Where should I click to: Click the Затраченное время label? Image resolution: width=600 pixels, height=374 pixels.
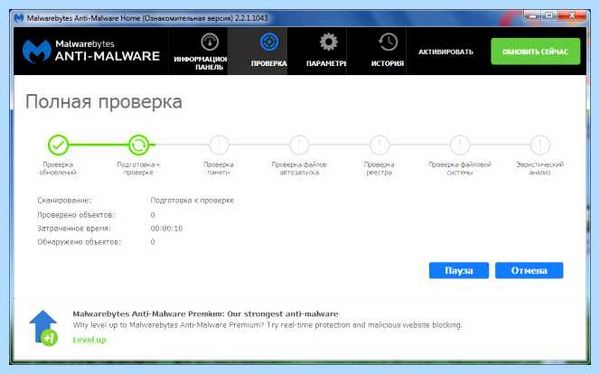coord(74,228)
